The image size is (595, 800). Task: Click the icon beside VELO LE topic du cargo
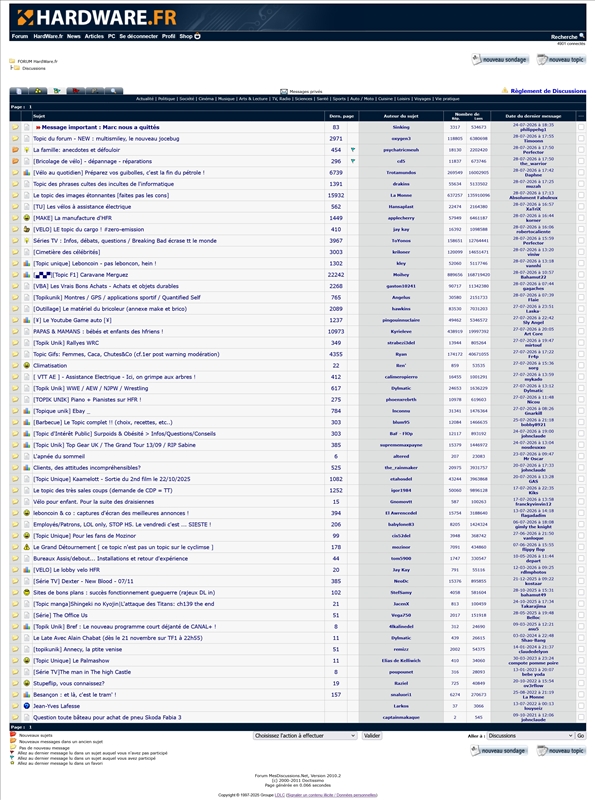point(27,229)
